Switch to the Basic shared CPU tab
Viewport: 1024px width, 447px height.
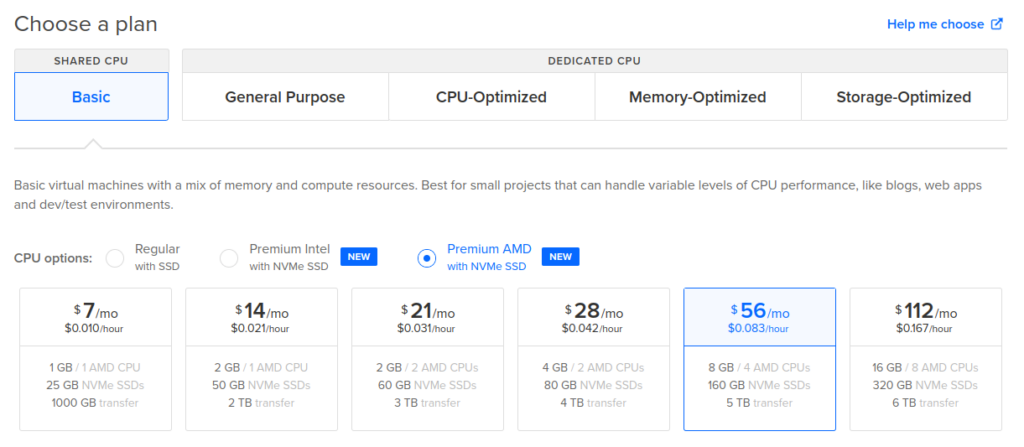point(91,97)
